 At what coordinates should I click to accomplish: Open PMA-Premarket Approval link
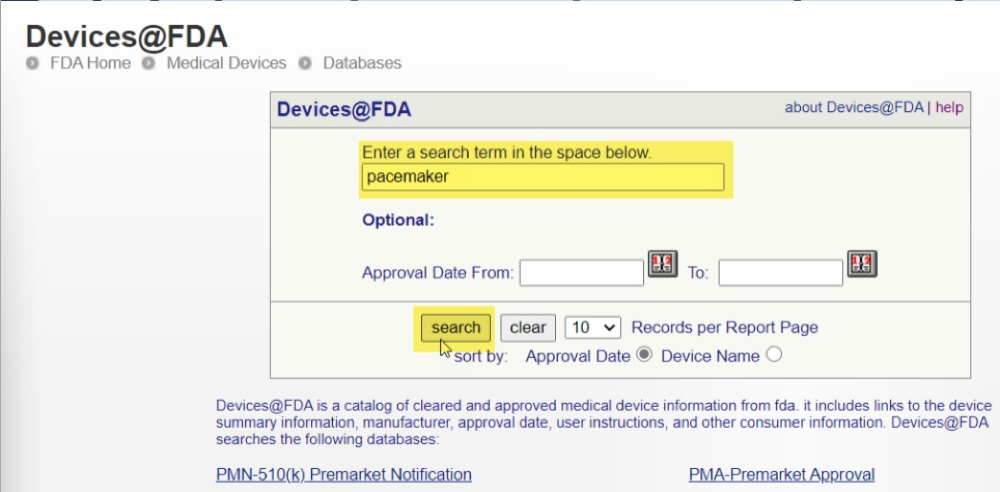pyautogui.click(x=782, y=474)
